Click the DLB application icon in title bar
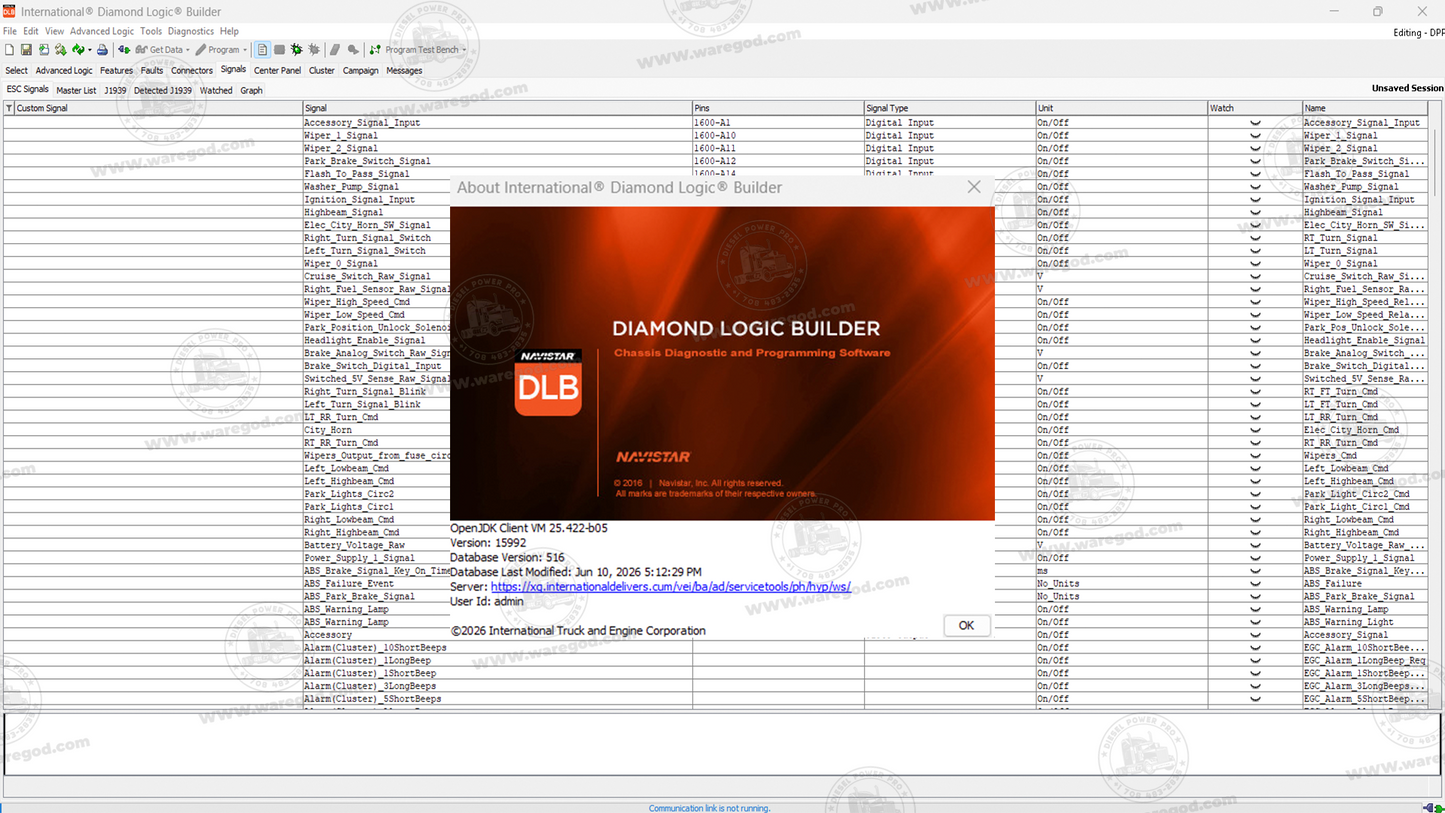The width and height of the screenshot is (1445, 813). (9, 11)
